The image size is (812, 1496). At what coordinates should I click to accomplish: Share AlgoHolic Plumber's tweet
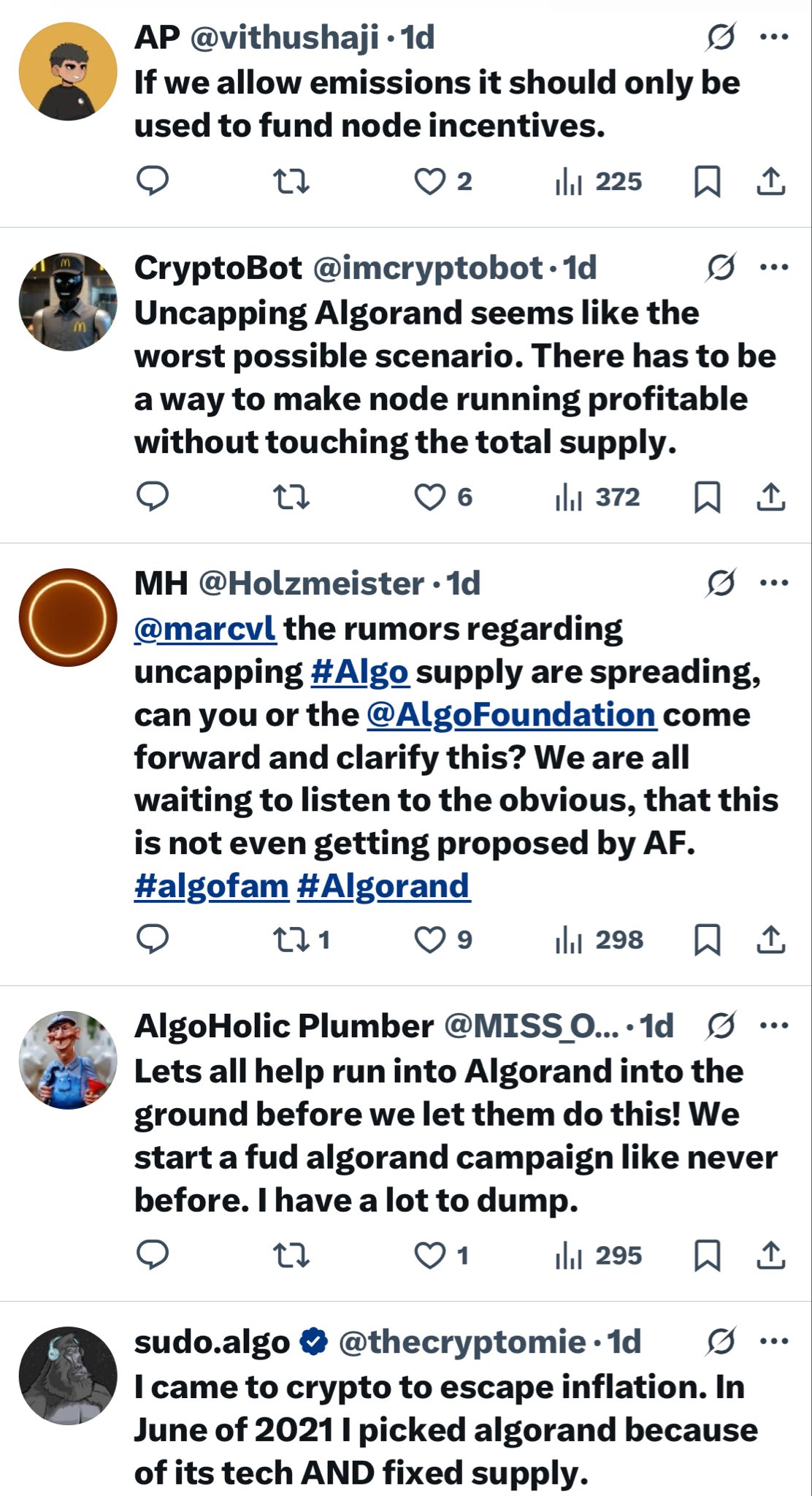(770, 1255)
